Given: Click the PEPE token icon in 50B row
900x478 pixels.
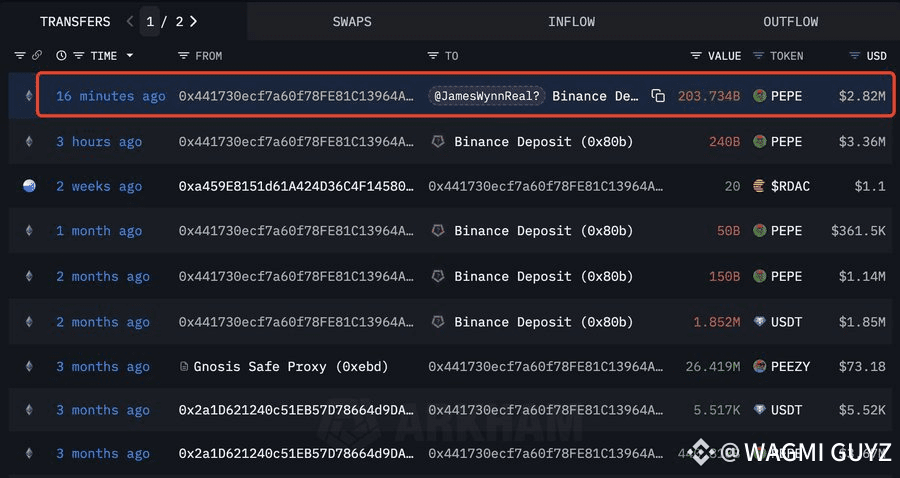Looking at the screenshot, I should pyautogui.click(x=759, y=231).
